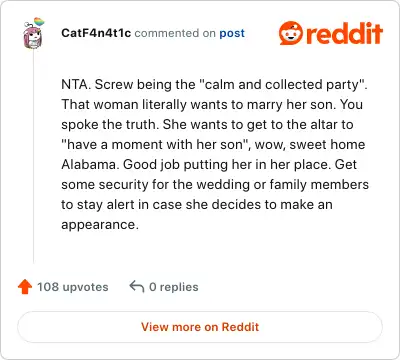400x360 pixels.
Task: Open the blue "post" link
Action: point(232,33)
